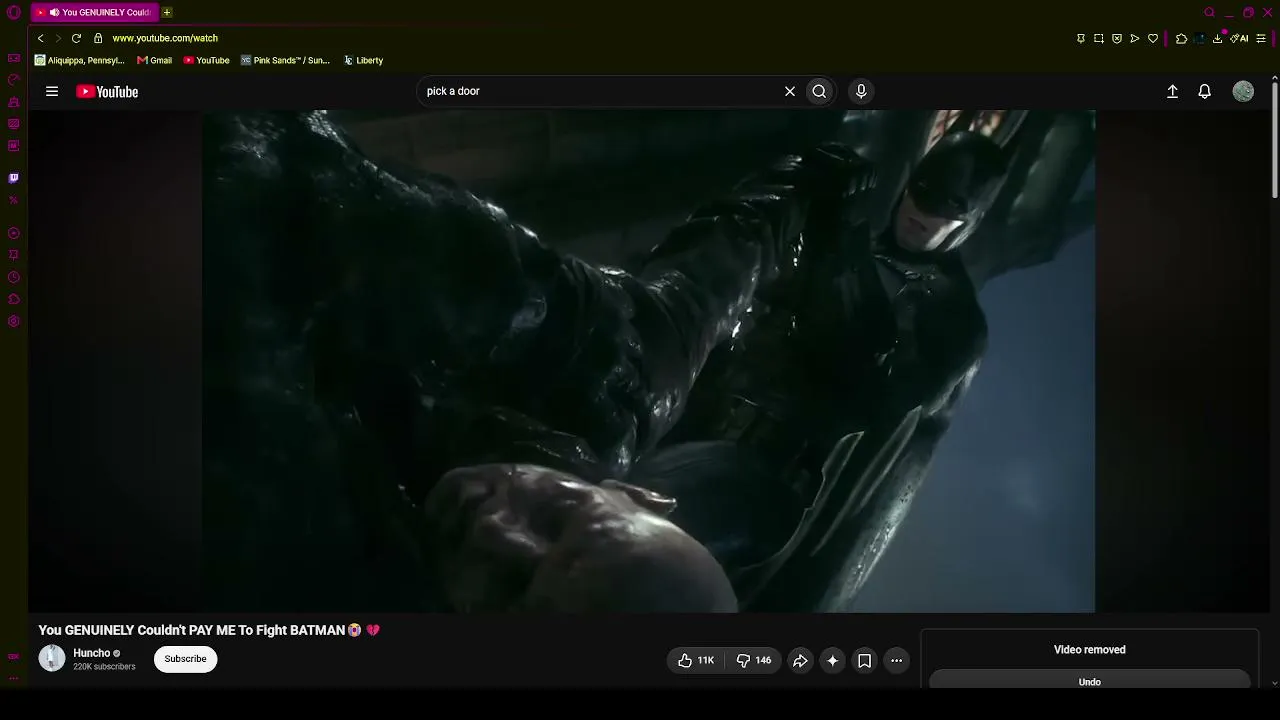This screenshot has height=720, width=1280.
Task: Open the account avatar menu
Action: click(1243, 91)
